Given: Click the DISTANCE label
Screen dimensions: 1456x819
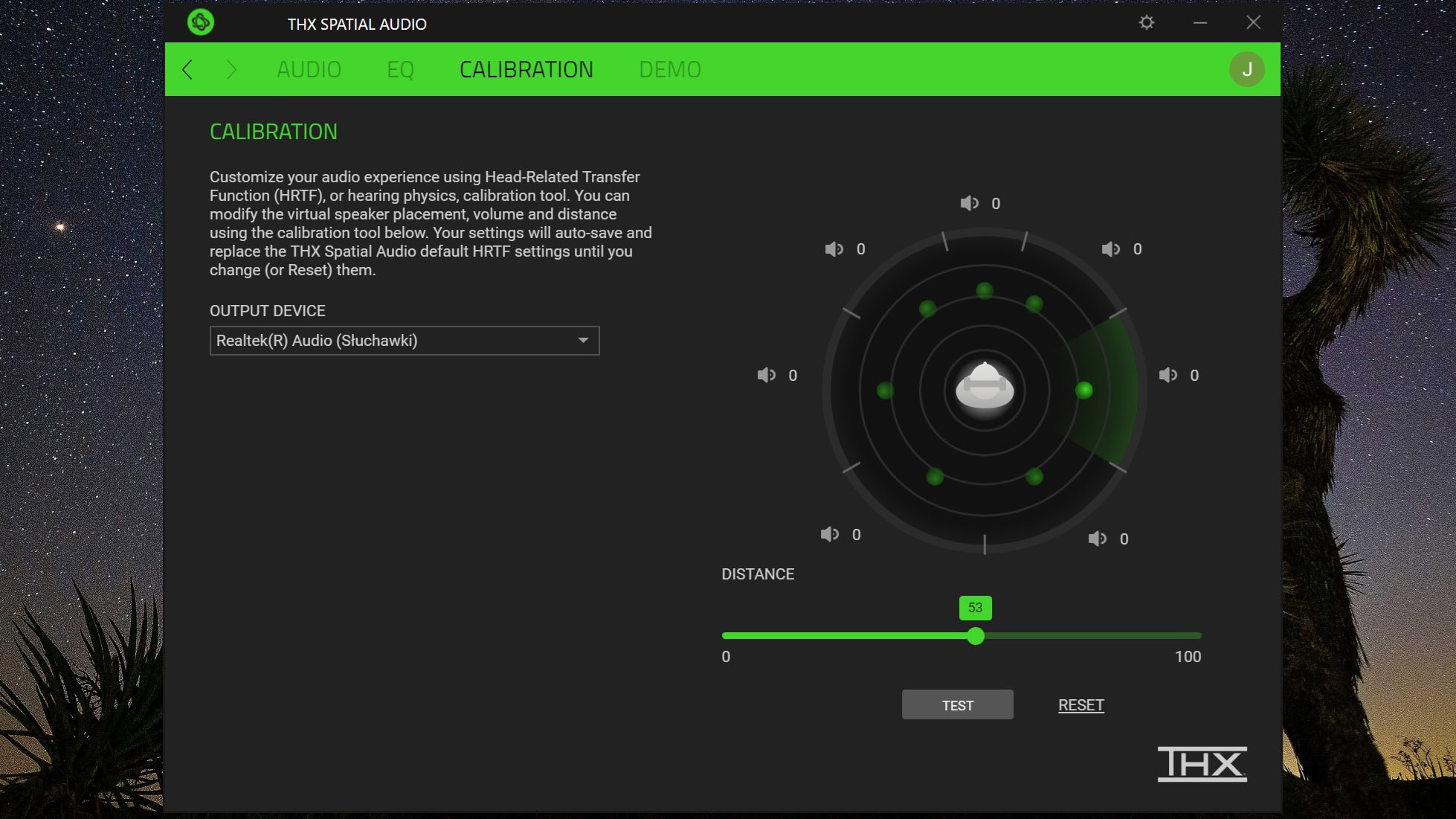Looking at the screenshot, I should [x=758, y=574].
